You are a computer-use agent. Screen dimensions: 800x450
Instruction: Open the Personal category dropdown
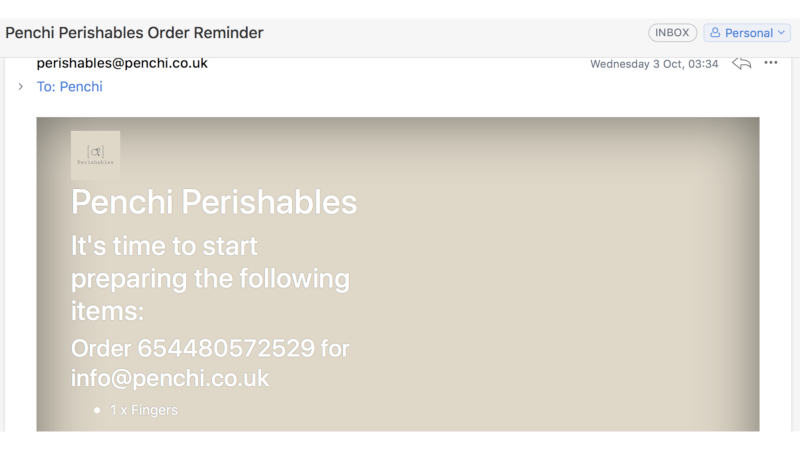point(747,33)
